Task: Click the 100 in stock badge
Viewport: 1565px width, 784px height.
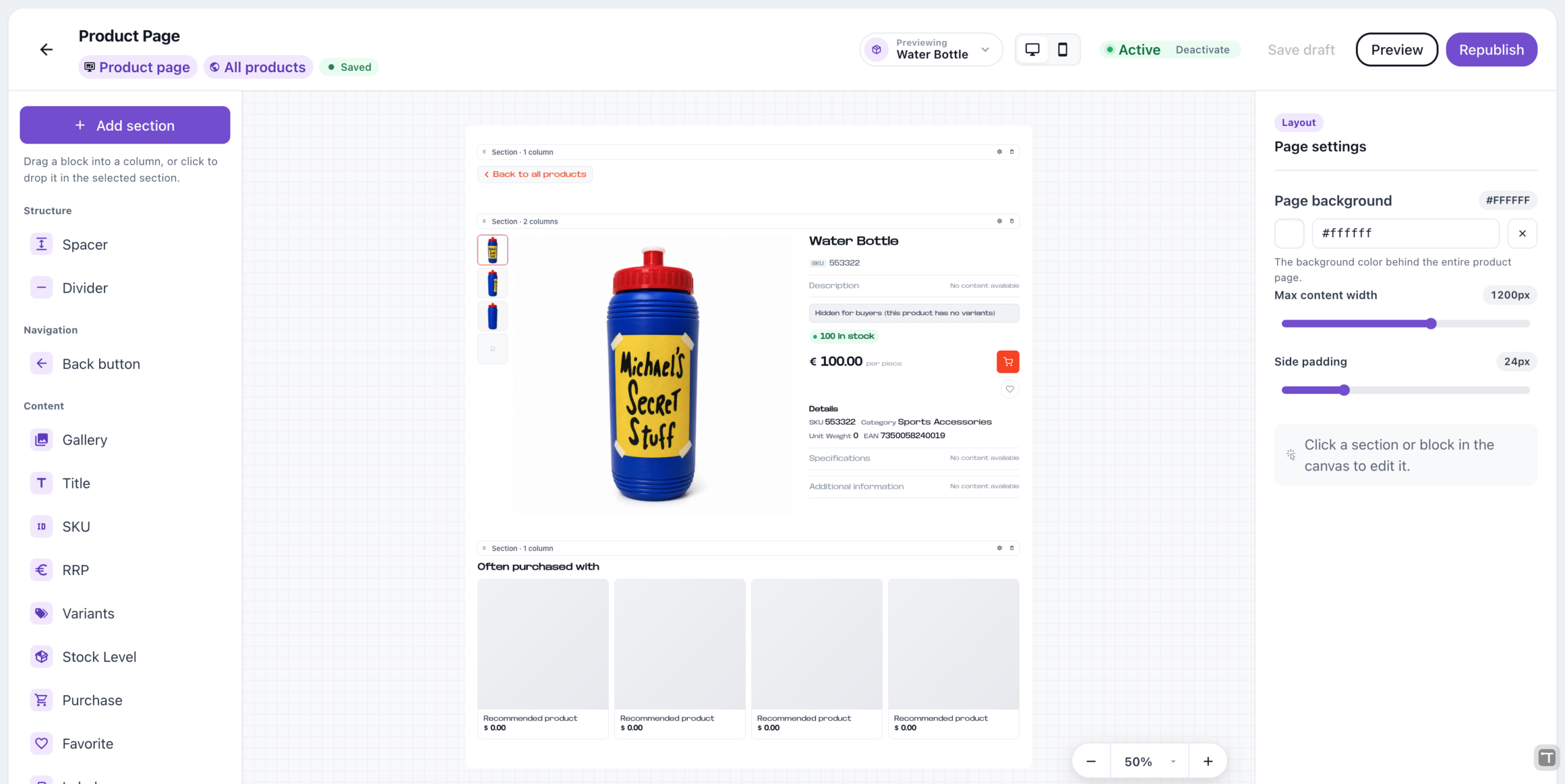Action: (x=844, y=336)
